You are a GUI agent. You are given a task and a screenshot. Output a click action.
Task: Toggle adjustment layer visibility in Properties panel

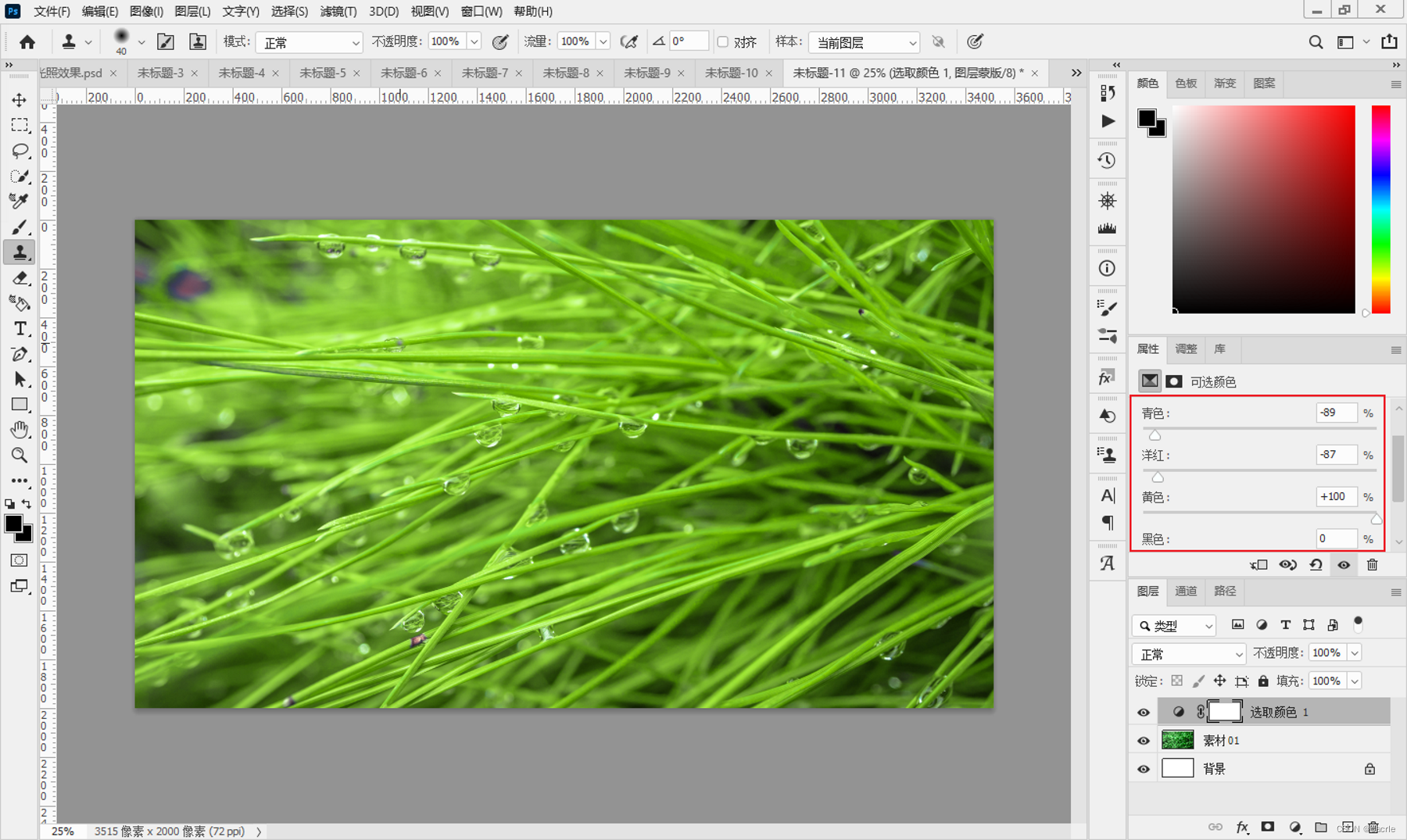coord(1344,565)
